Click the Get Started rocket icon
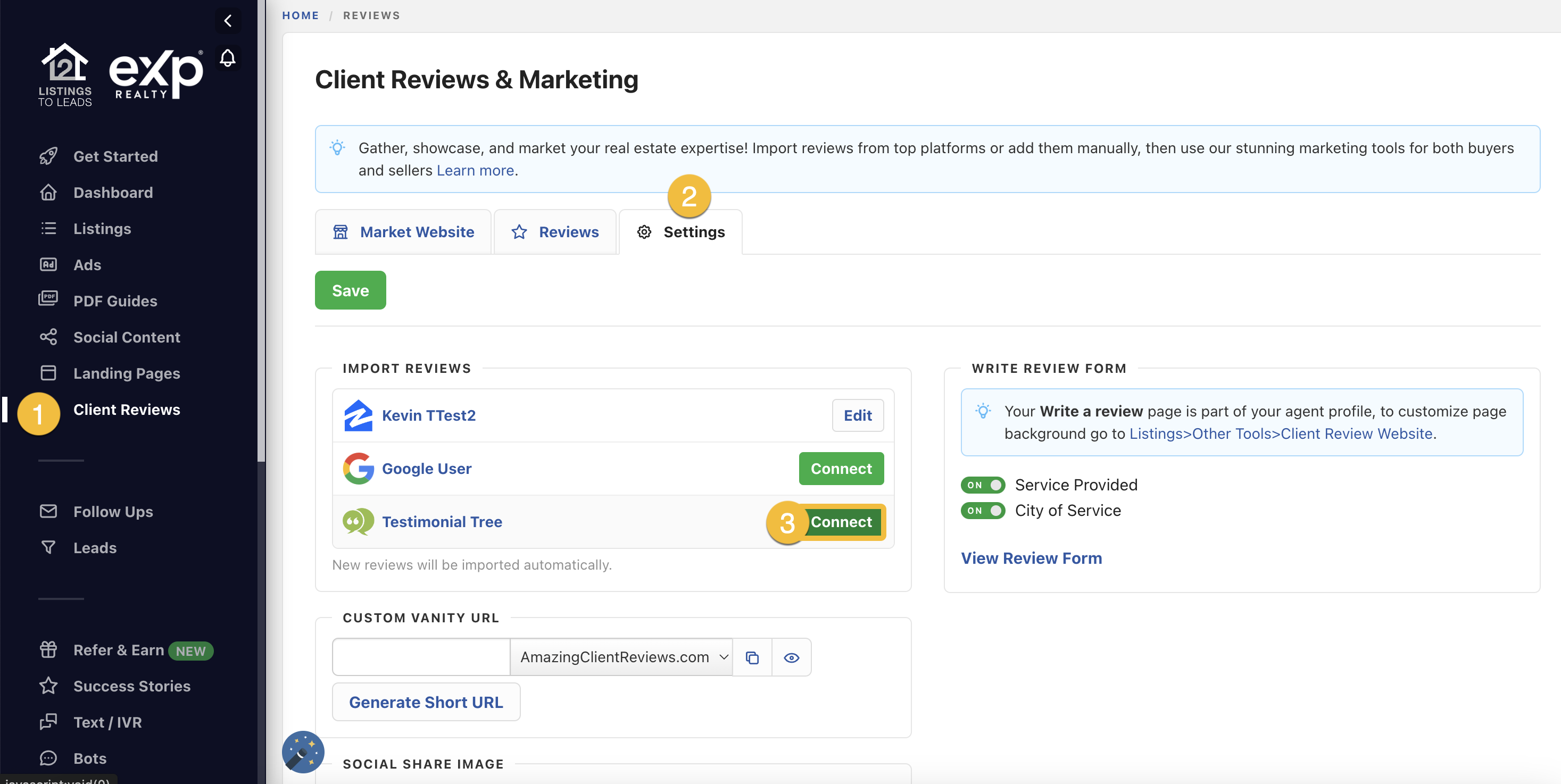The image size is (1561, 784). click(48, 156)
